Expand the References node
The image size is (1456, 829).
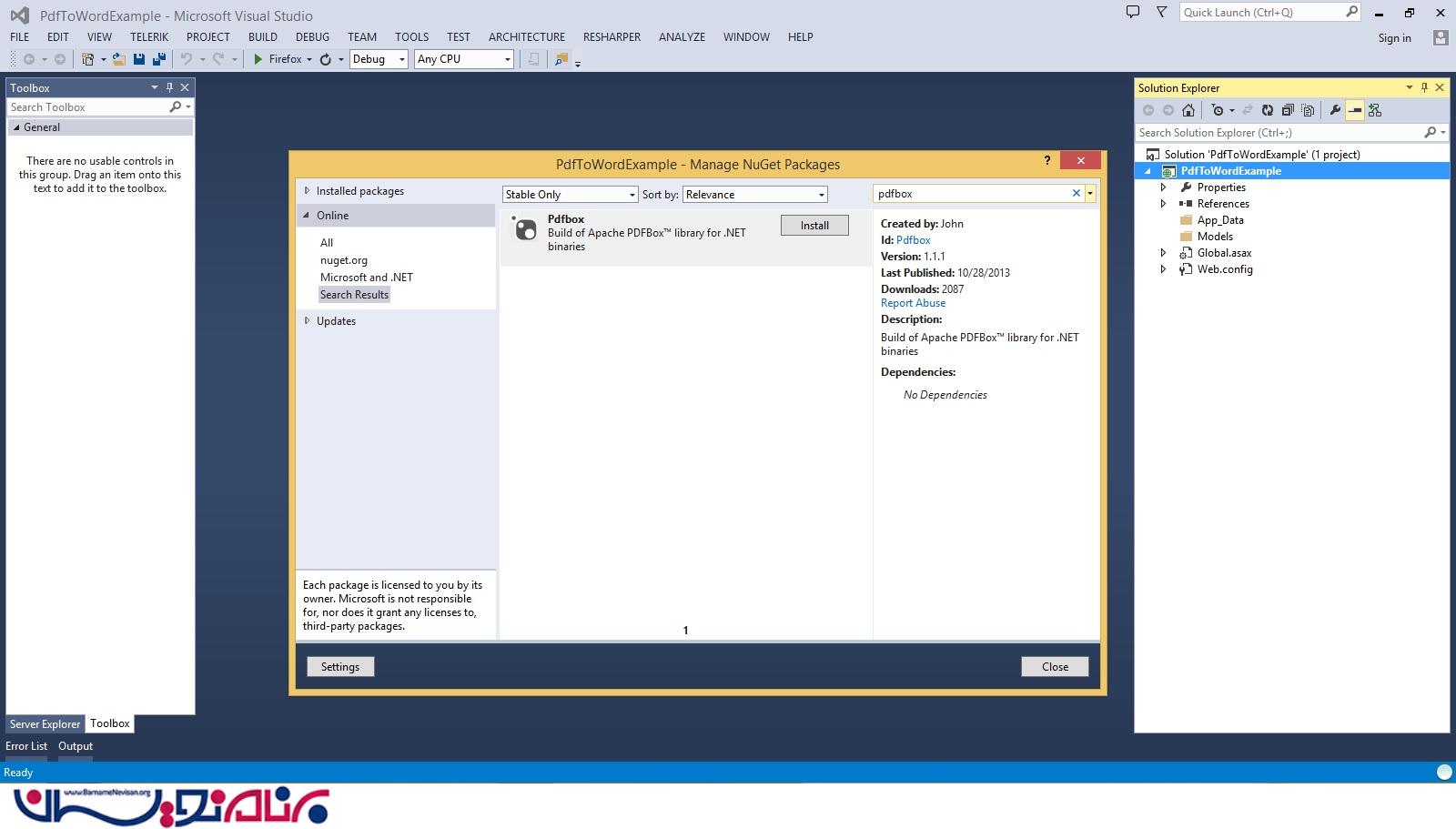(1163, 204)
